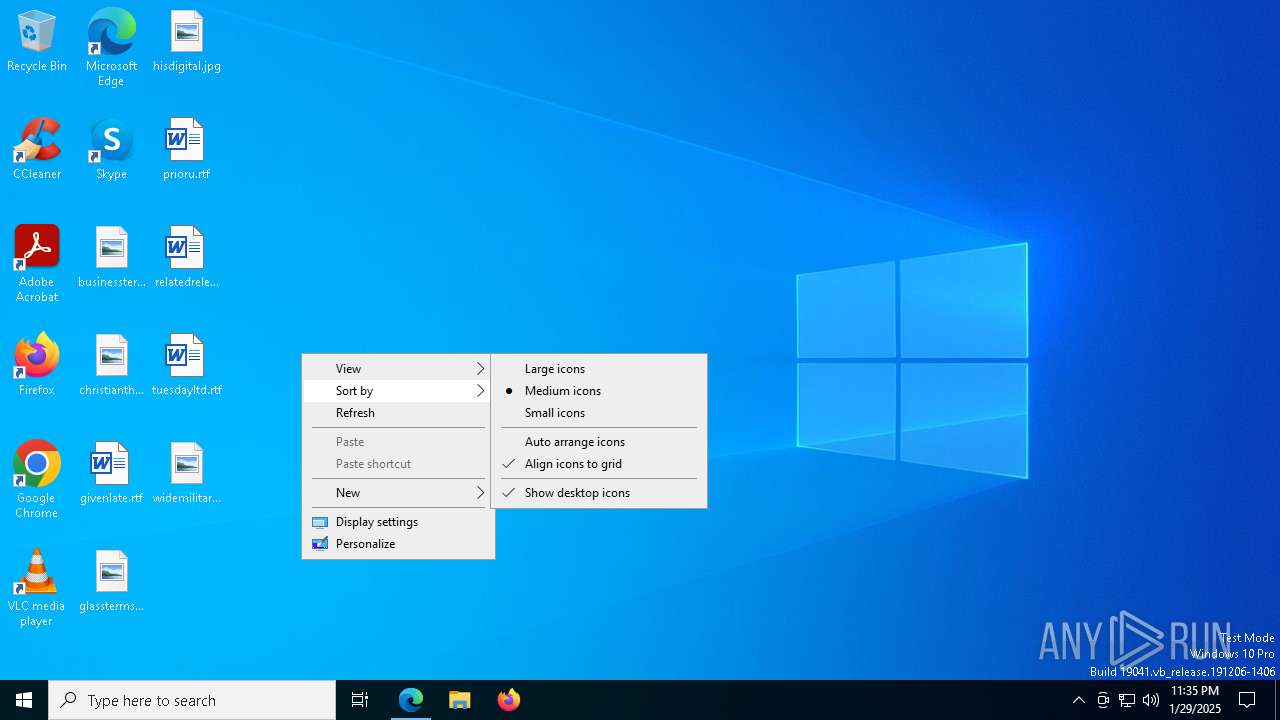Toggle Align icons to grid

coord(599,464)
